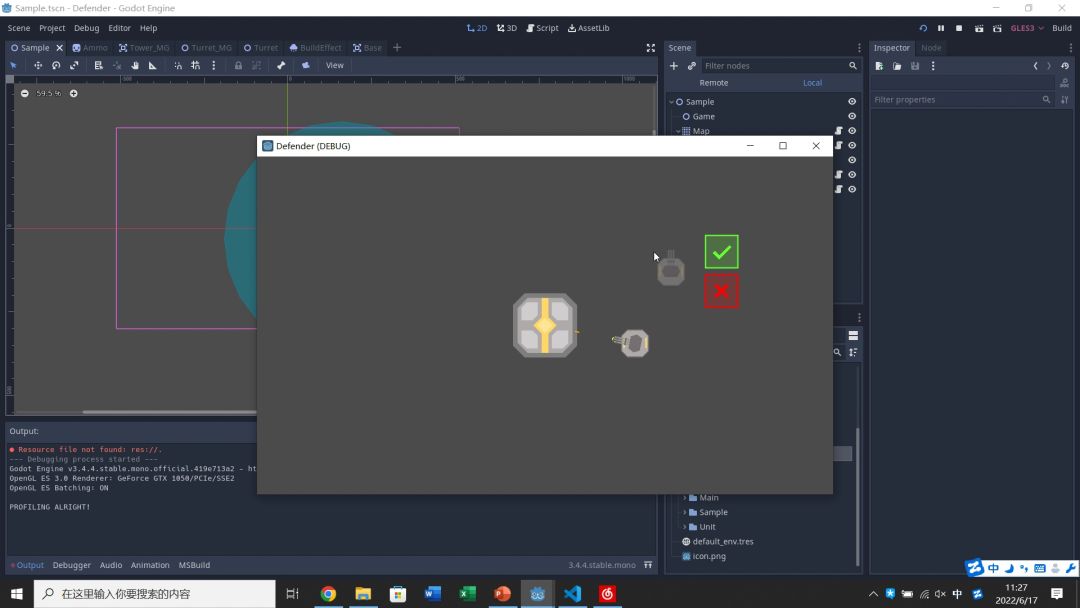Click the Ruler mode tool

[153, 66]
